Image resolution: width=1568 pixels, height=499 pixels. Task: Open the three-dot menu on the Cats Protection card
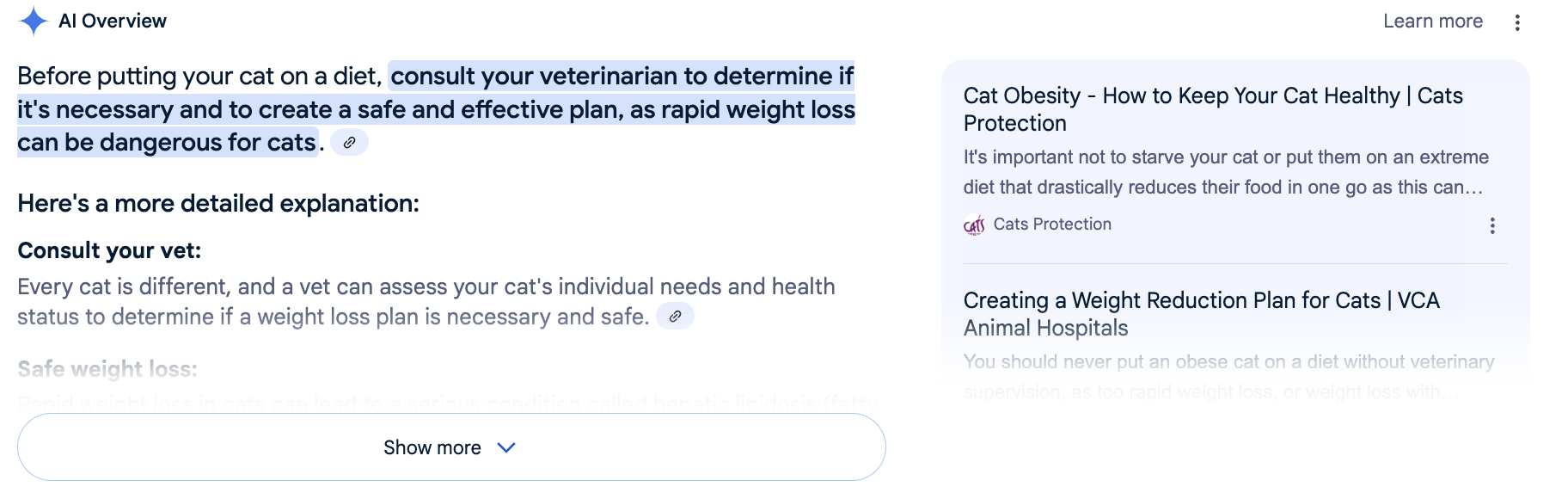pyautogui.click(x=1493, y=225)
